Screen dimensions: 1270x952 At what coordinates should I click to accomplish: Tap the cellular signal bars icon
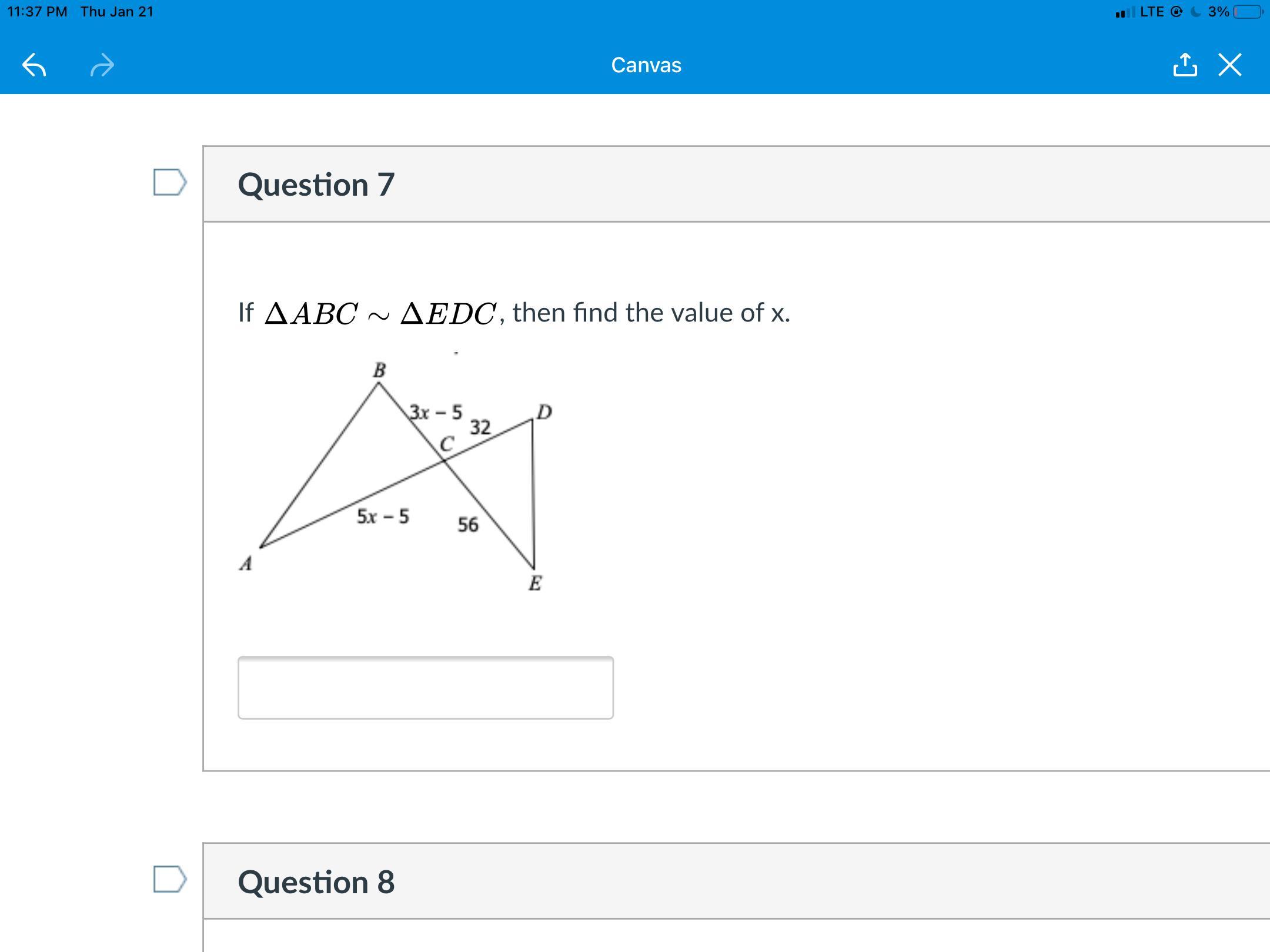tap(1124, 12)
